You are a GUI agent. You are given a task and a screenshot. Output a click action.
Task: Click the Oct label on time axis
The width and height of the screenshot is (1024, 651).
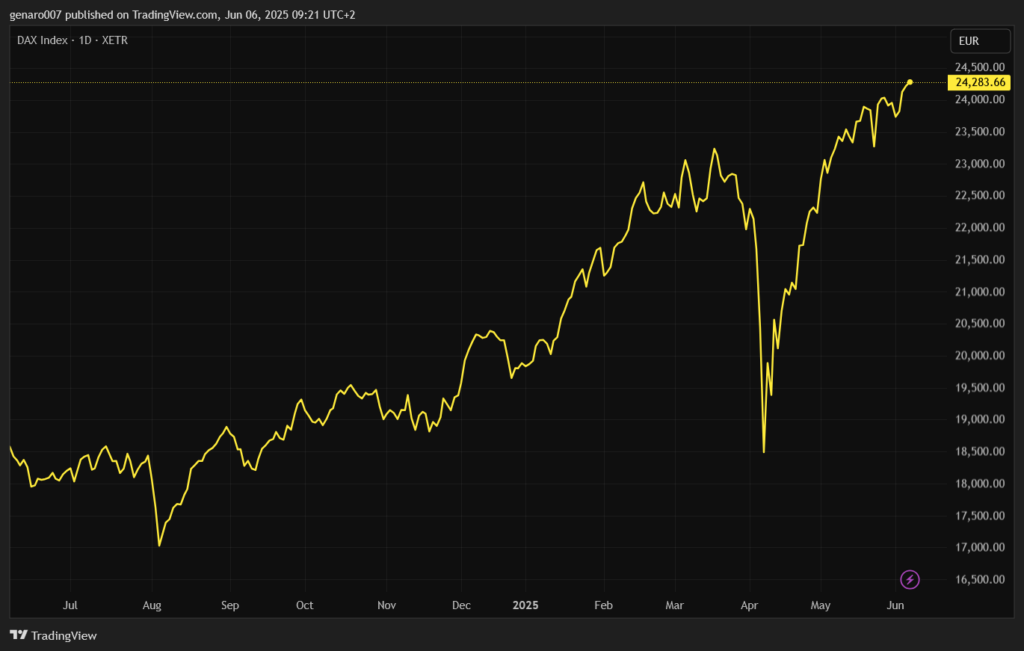(304, 605)
